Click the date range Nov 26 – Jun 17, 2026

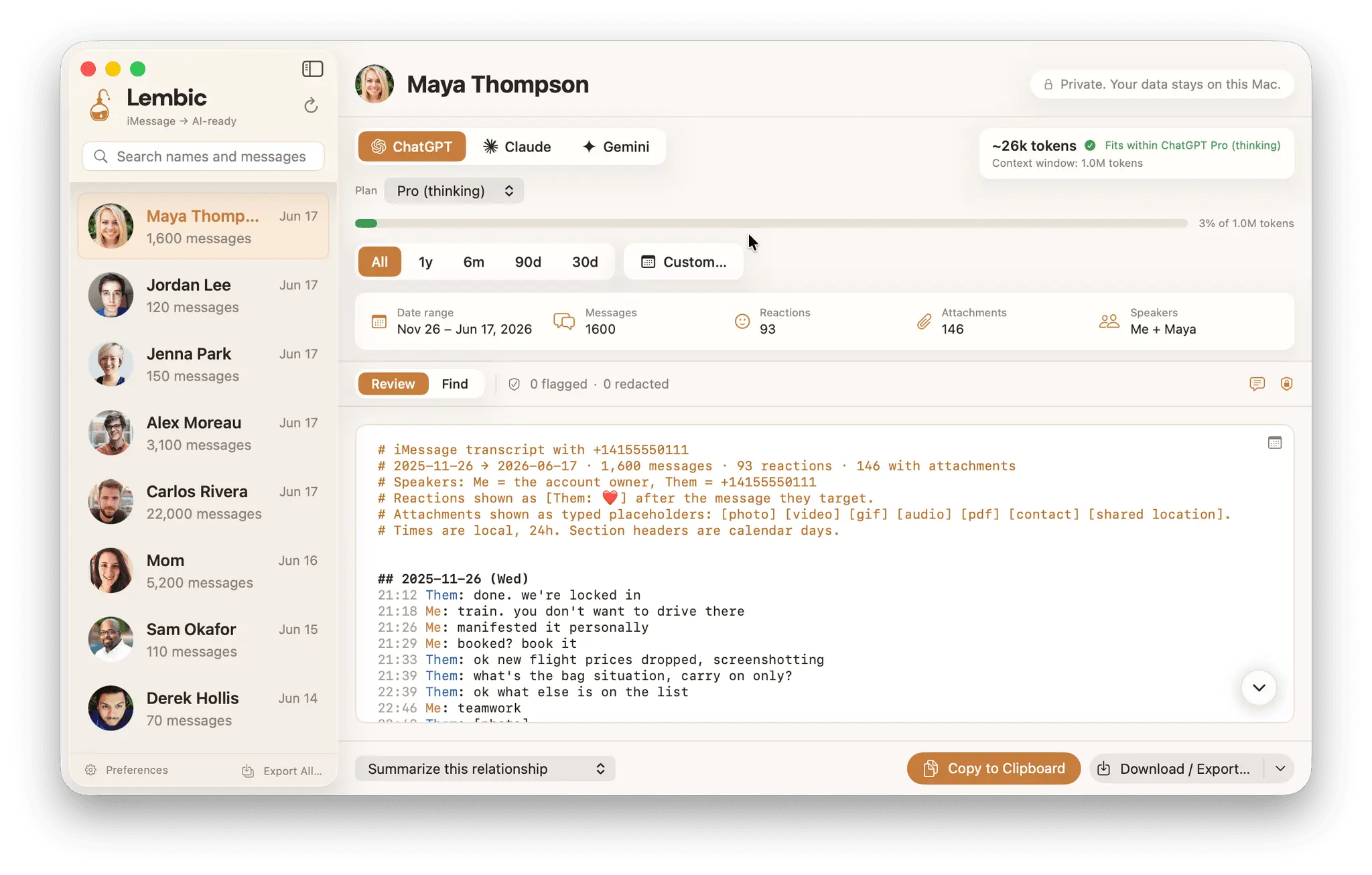coord(464,329)
